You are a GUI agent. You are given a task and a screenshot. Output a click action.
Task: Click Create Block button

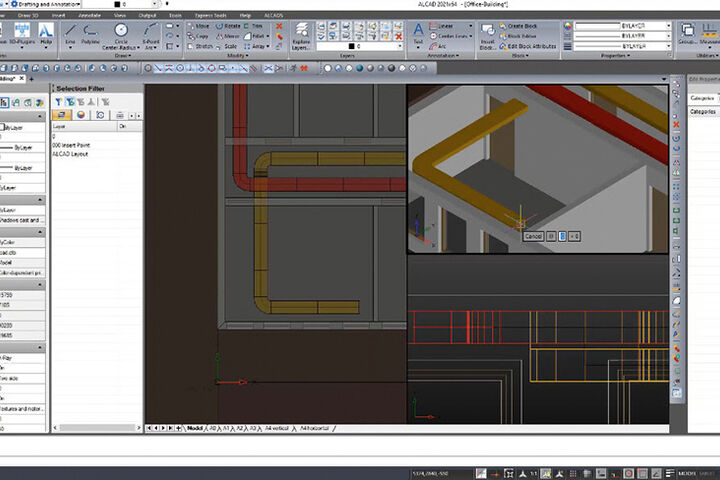(518, 26)
